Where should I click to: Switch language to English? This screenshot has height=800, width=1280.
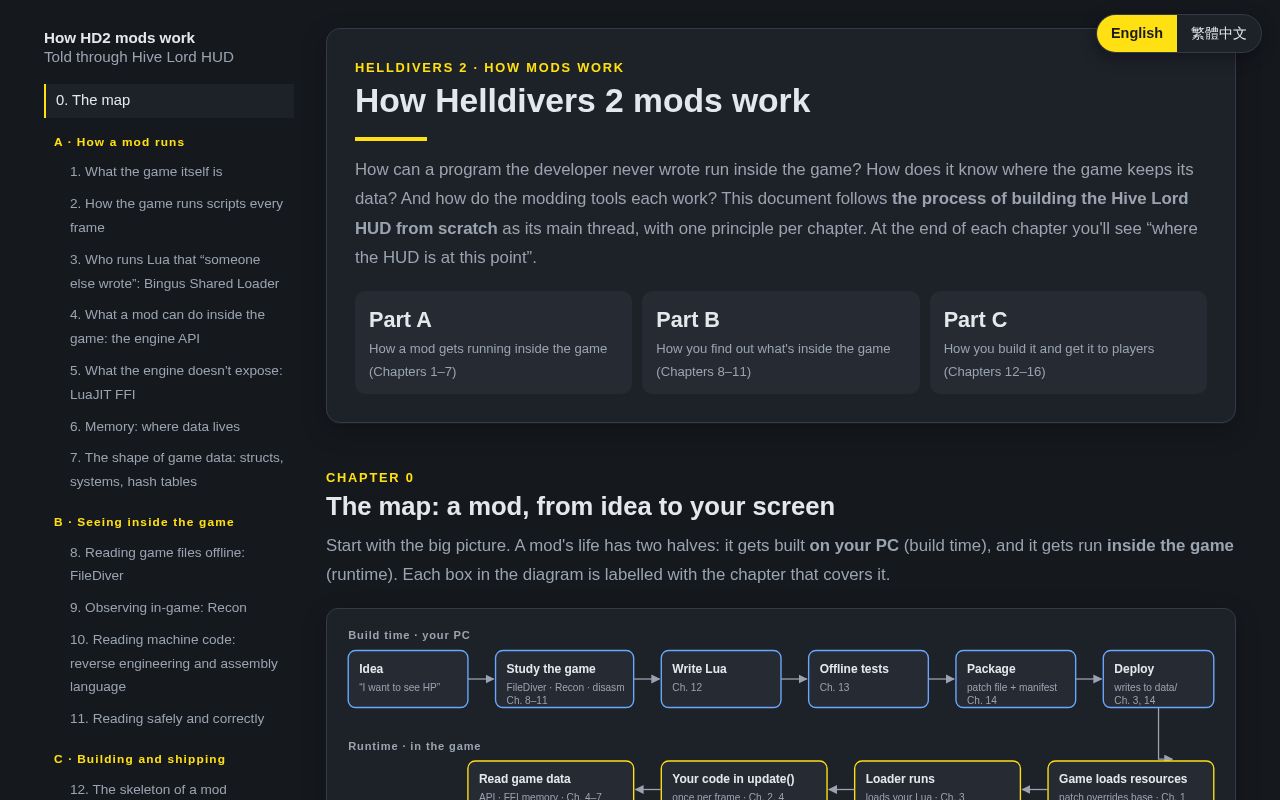click(1137, 33)
